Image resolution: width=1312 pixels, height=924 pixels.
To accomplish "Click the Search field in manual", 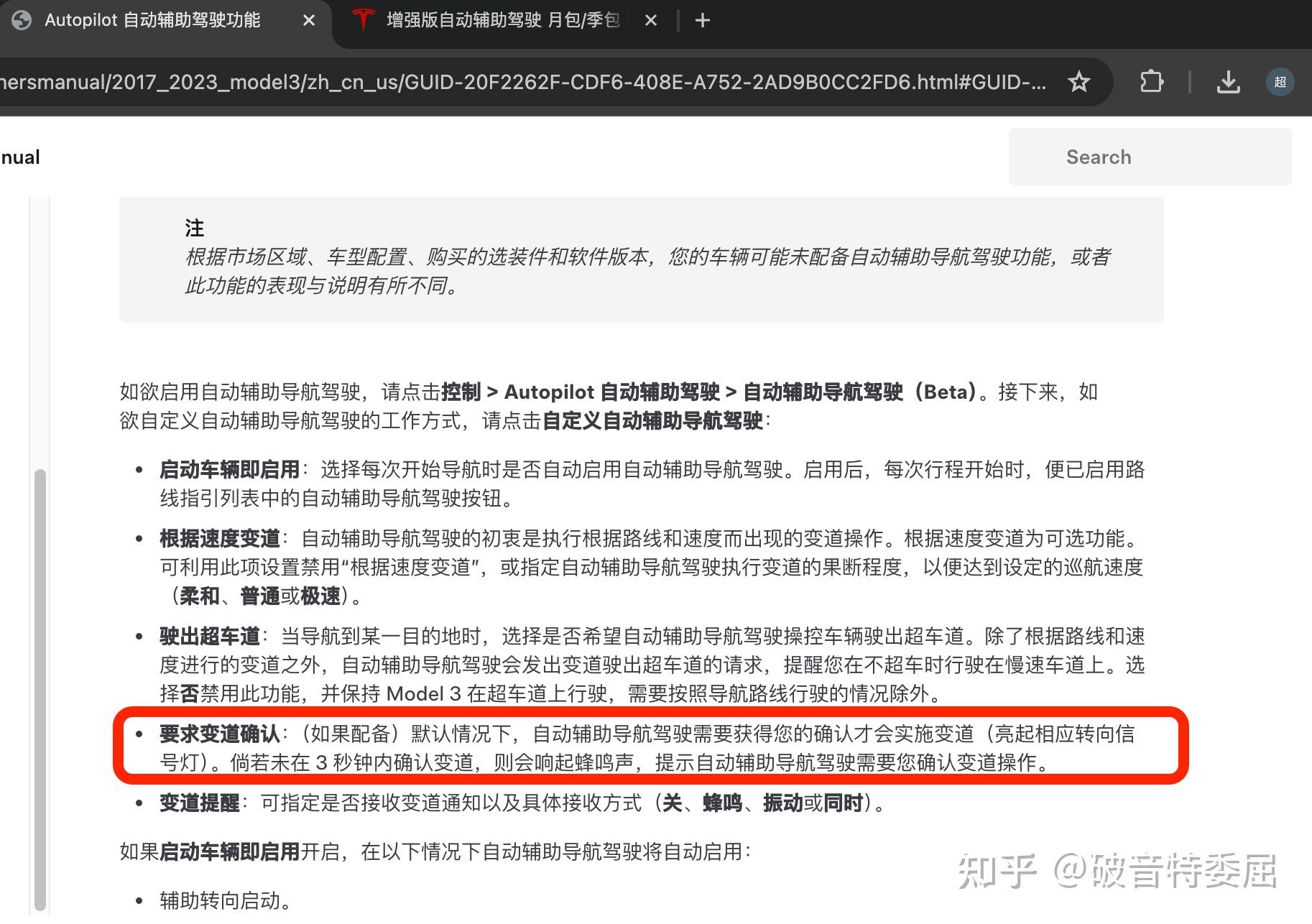I will (x=1150, y=157).
